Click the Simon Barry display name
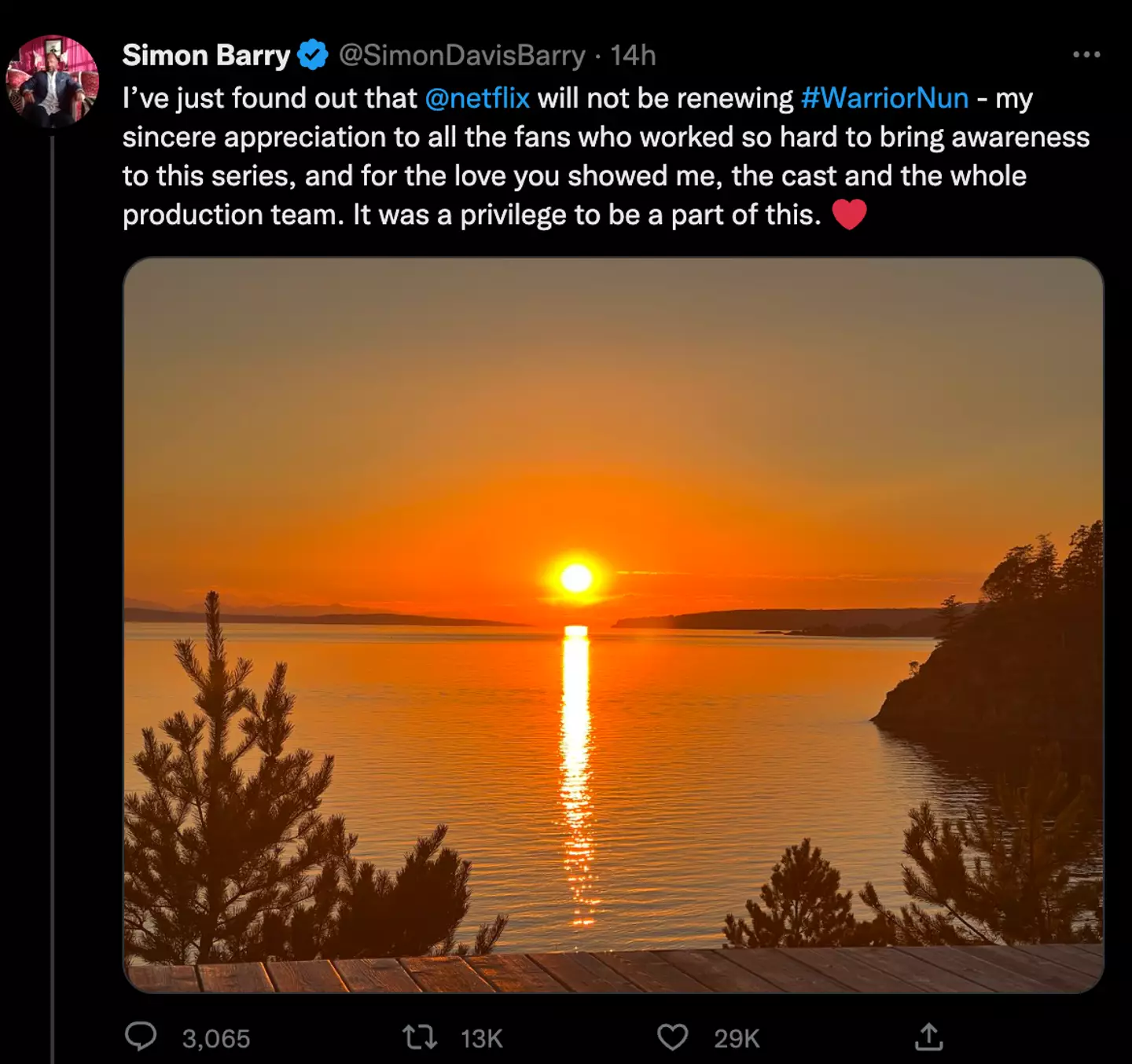This screenshot has width=1132, height=1064. click(206, 56)
